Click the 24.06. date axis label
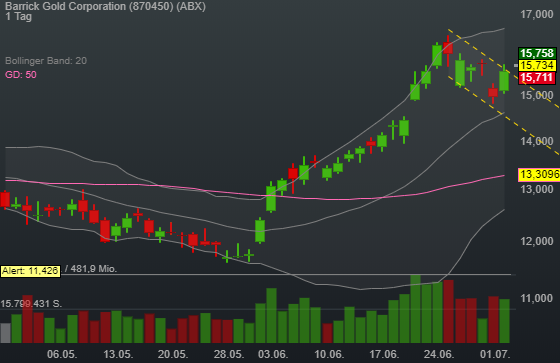The image size is (560, 363). [x=439, y=354]
